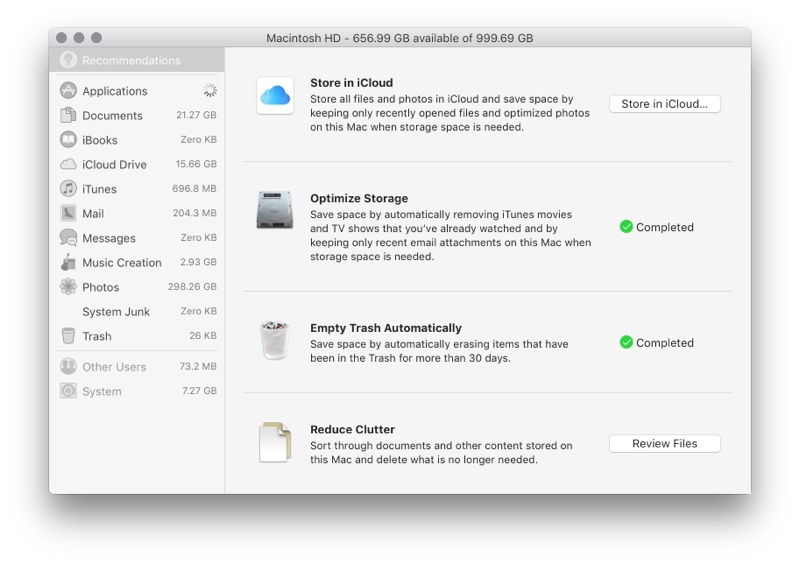Viewport: 800px width, 564px height.
Task: Open the Trash category
Action: (138, 336)
